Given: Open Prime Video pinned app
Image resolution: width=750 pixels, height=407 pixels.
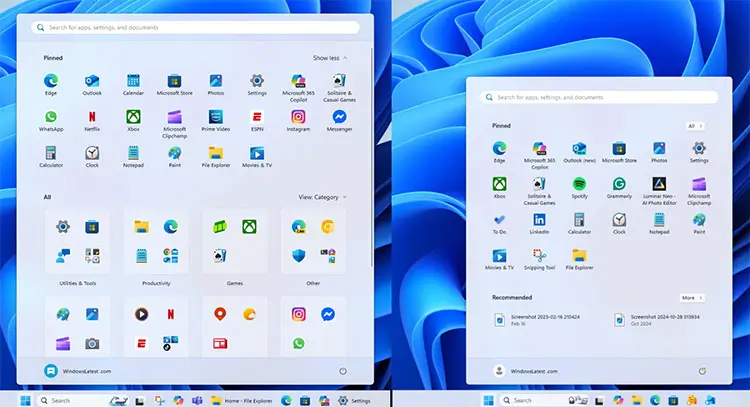Looking at the screenshot, I should 216,121.
